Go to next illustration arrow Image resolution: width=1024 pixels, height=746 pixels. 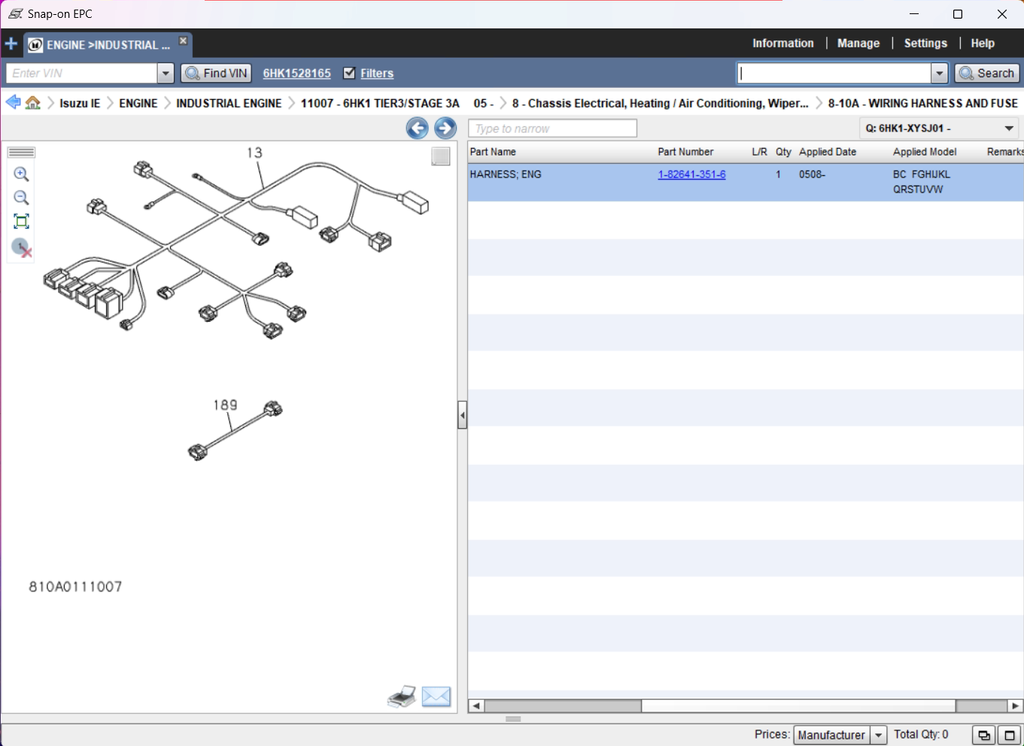[445, 128]
